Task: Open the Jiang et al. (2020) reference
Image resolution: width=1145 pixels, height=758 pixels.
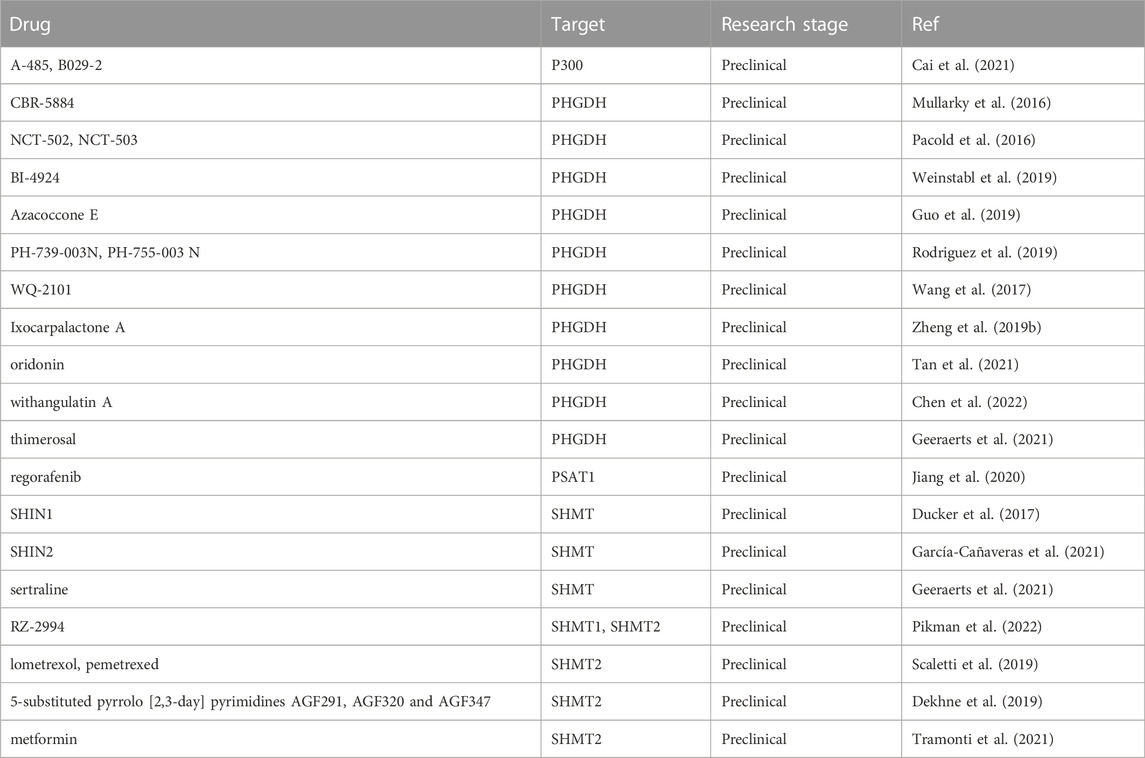Action: (968, 478)
